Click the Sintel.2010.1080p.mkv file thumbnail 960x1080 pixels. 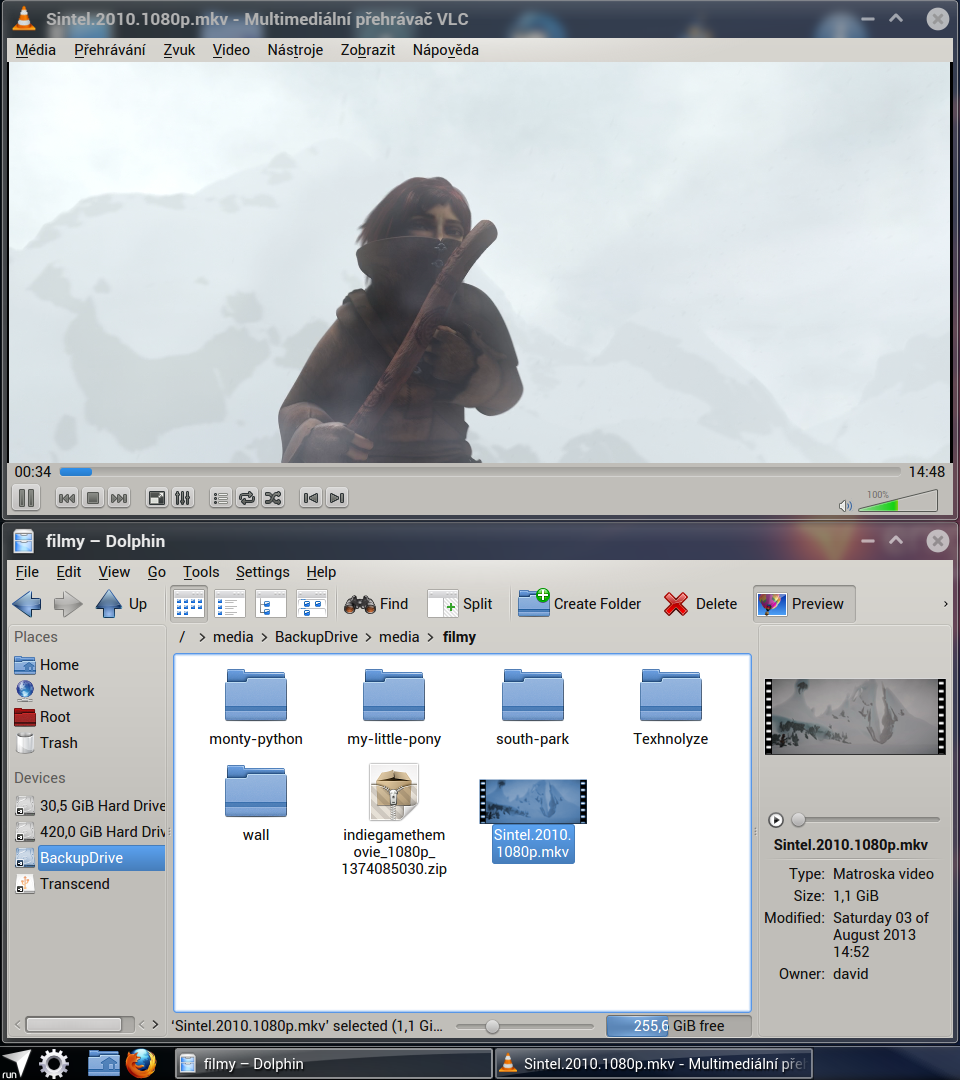[x=533, y=801]
